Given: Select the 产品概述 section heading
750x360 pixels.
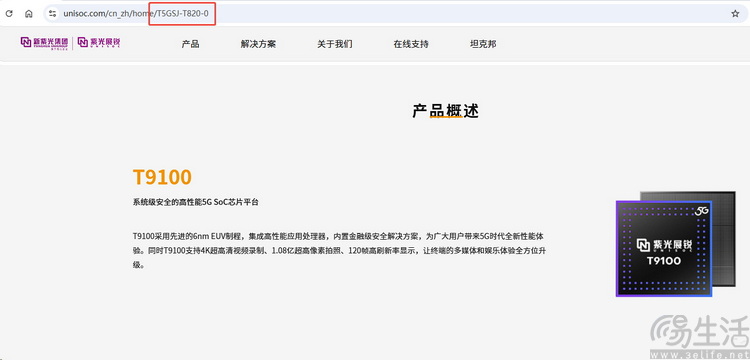Looking at the screenshot, I should 445,111.
